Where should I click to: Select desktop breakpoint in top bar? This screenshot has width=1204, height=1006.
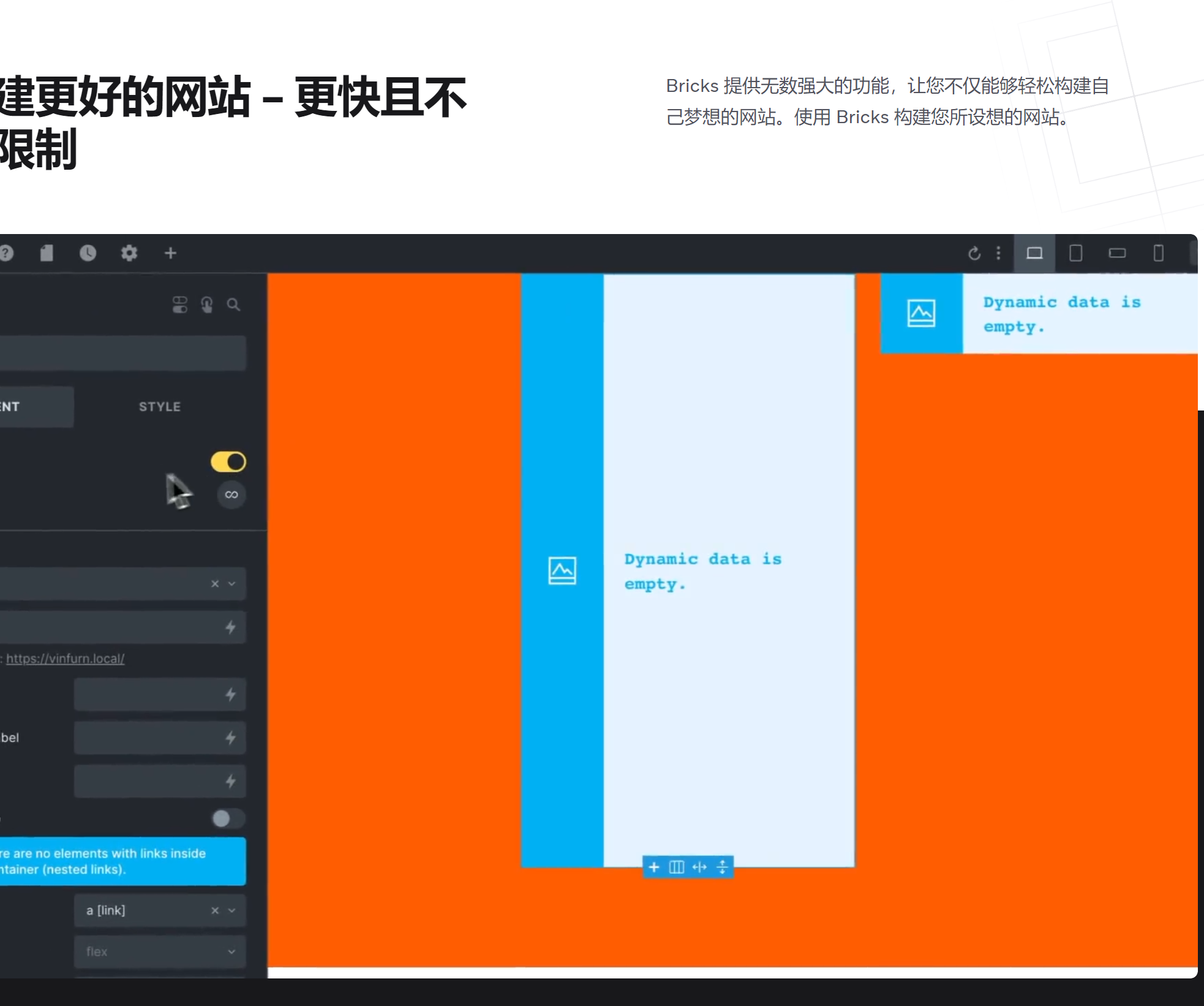click(x=1035, y=253)
